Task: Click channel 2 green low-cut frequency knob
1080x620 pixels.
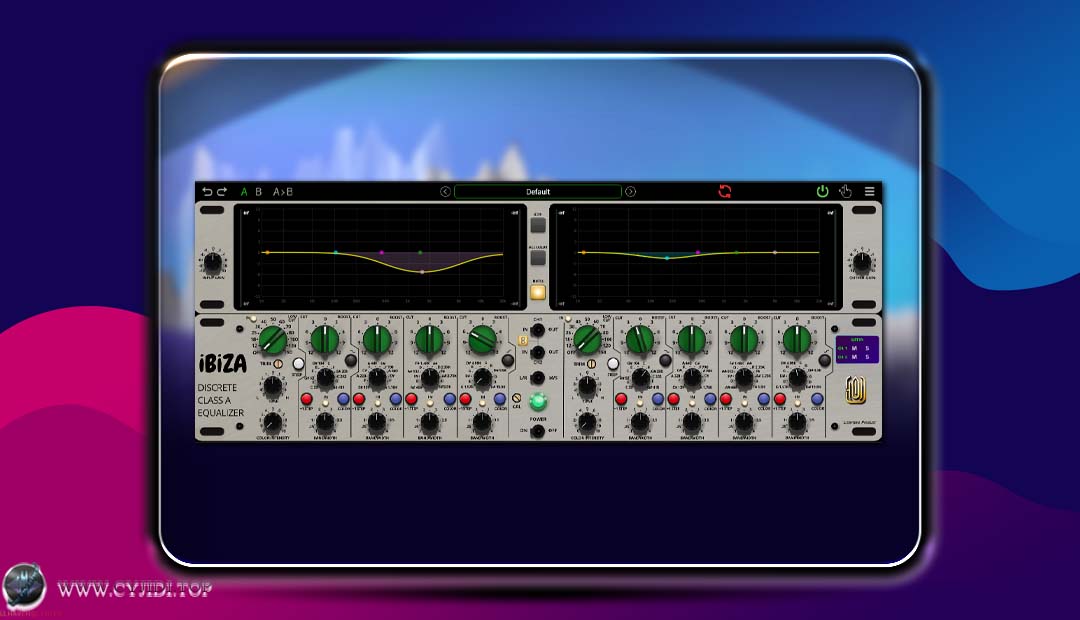Action: [x=588, y=340]
